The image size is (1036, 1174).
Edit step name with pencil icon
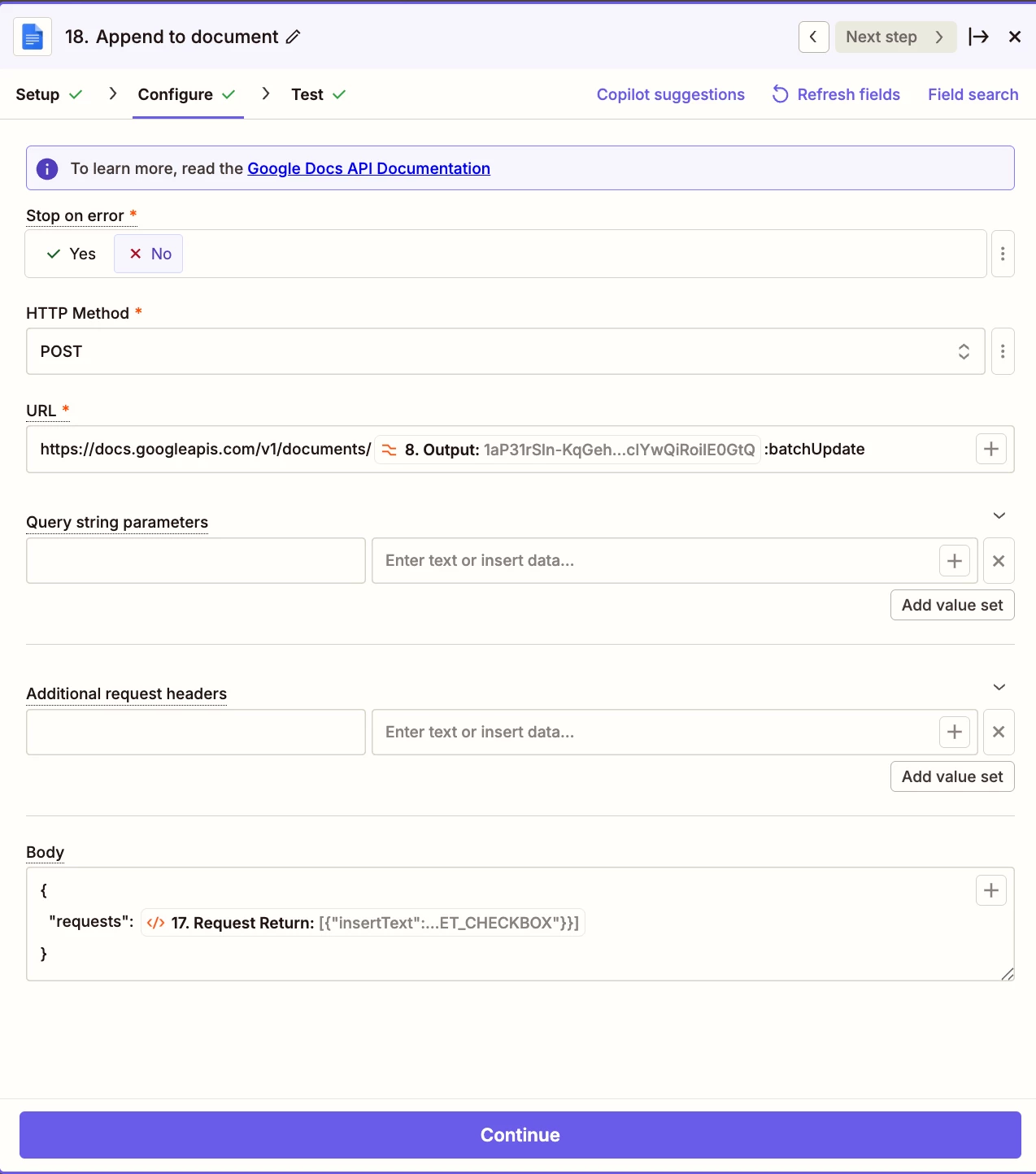point(294,37)
